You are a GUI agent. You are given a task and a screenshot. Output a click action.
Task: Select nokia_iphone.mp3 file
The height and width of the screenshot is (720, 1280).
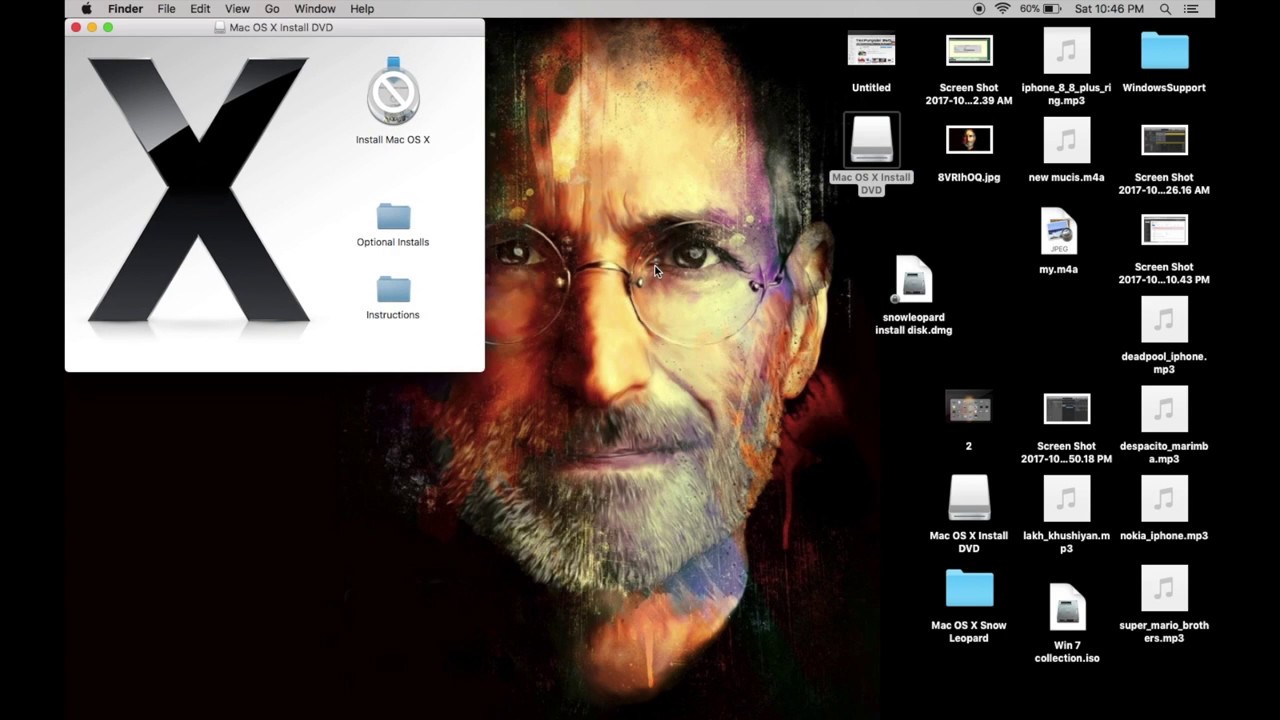click(1165, 498)
